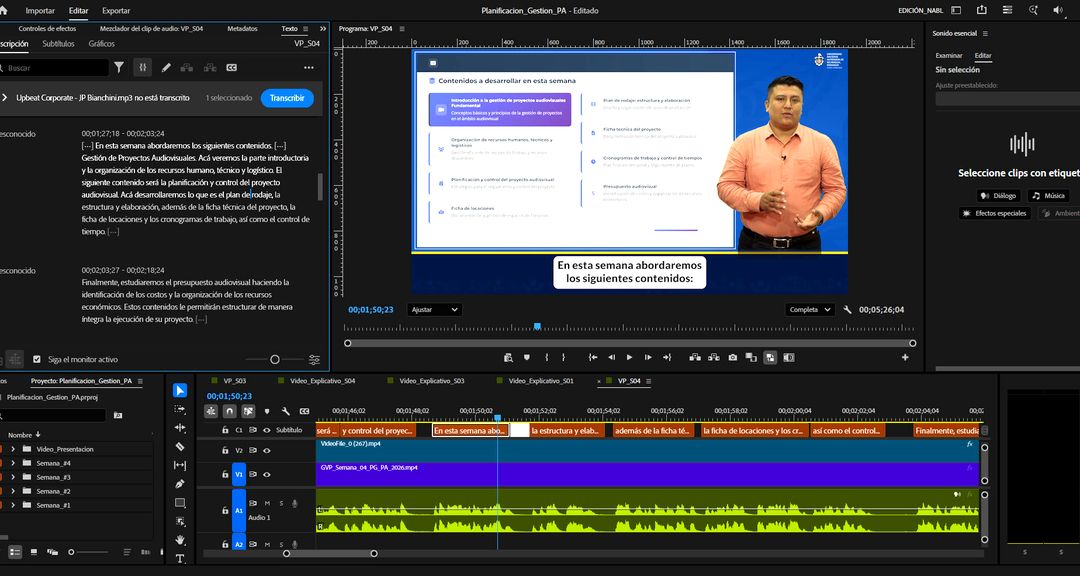Open the 'Completa' playback resolution dropdown
1080x576 pixels.
[x=809, y=310]
